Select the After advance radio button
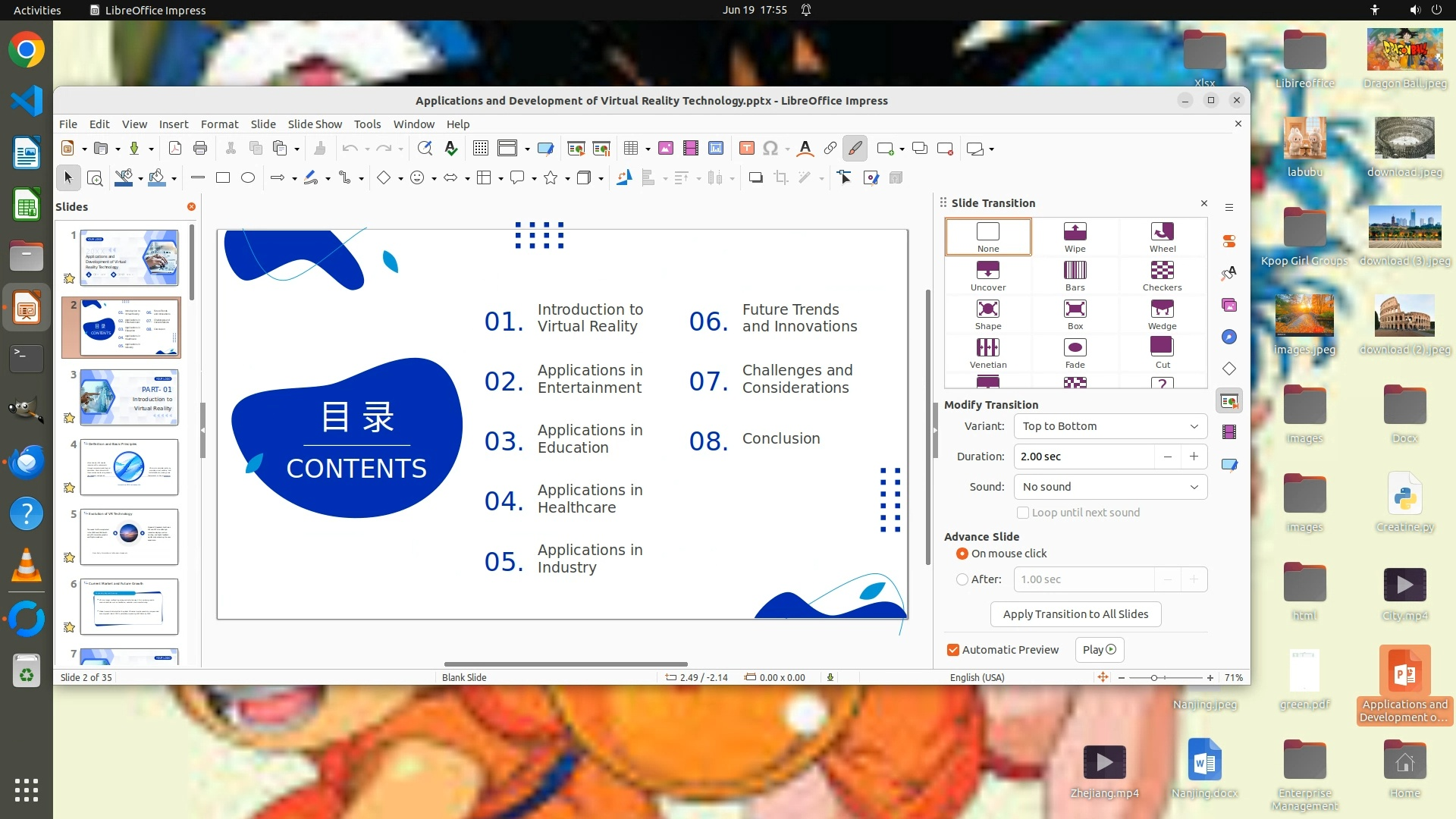The width and height of the screenshot is (1456, 819). (x=962, y=579)
